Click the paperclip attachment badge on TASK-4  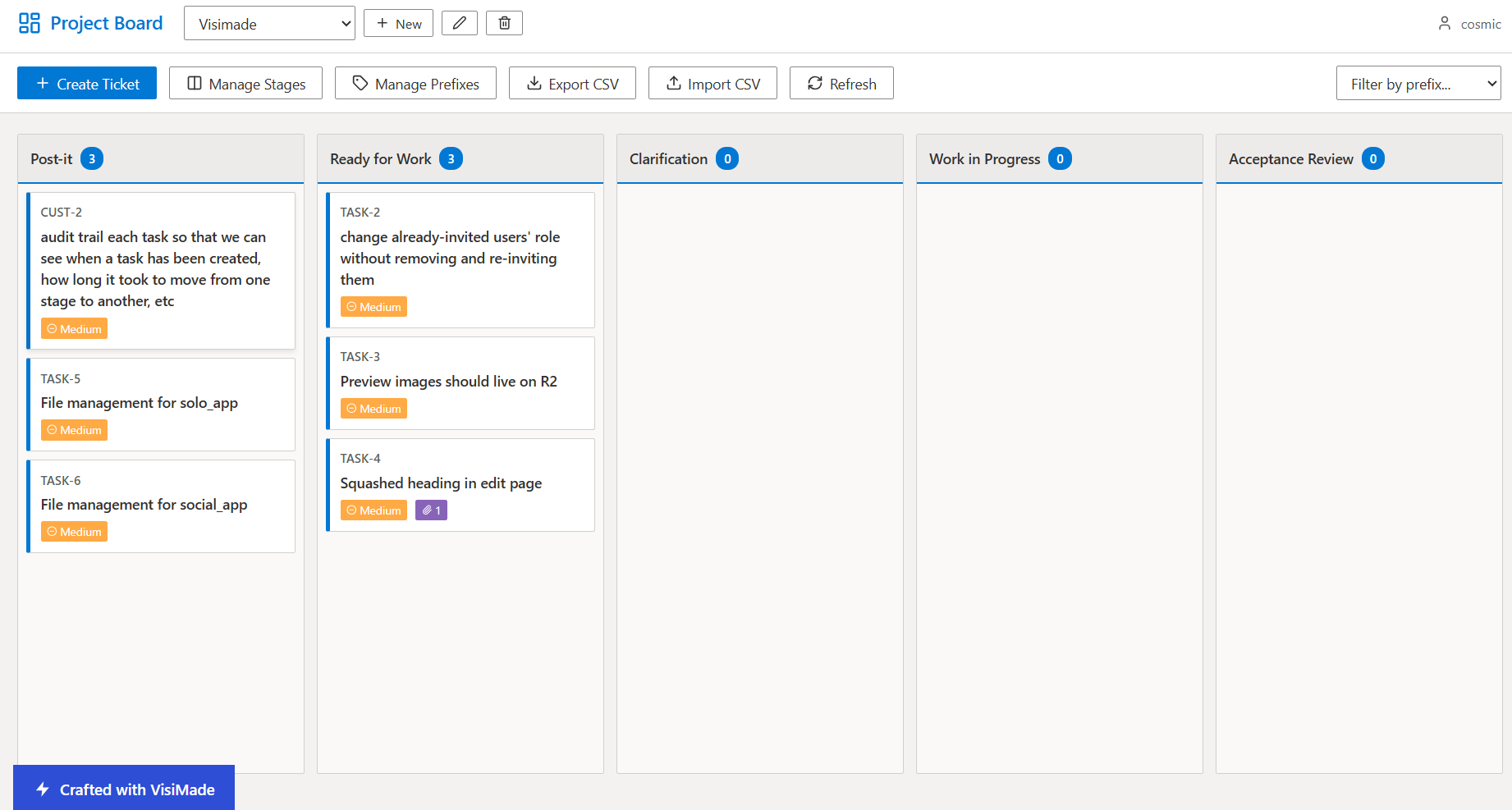click(x=431, y=510)
